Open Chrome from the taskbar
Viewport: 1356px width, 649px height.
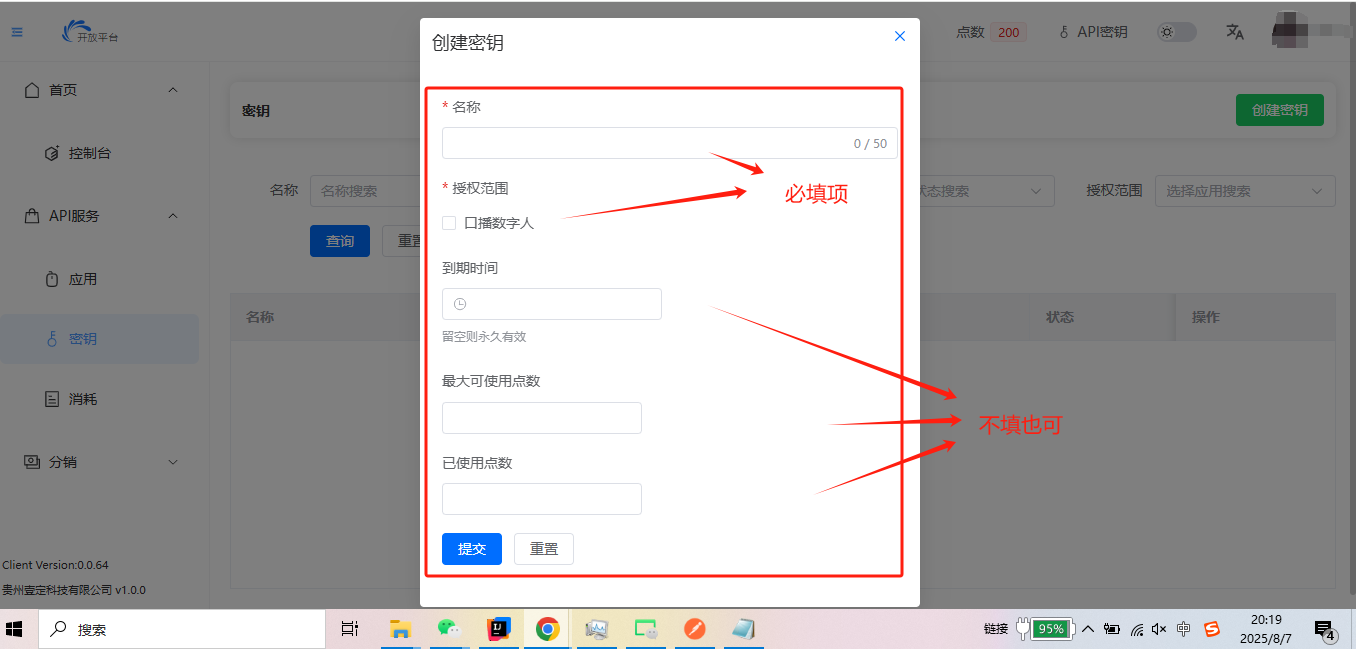[547, 629]
